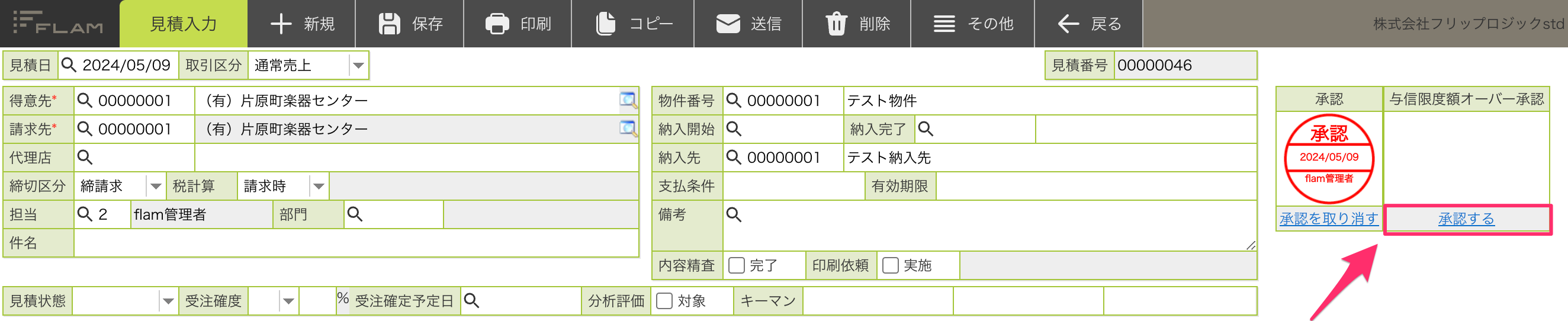This screenshot has width=1568, height=321.
Task: Click the hamburger その他 icon
Action: pyautogui.click(x=944, y=24)
